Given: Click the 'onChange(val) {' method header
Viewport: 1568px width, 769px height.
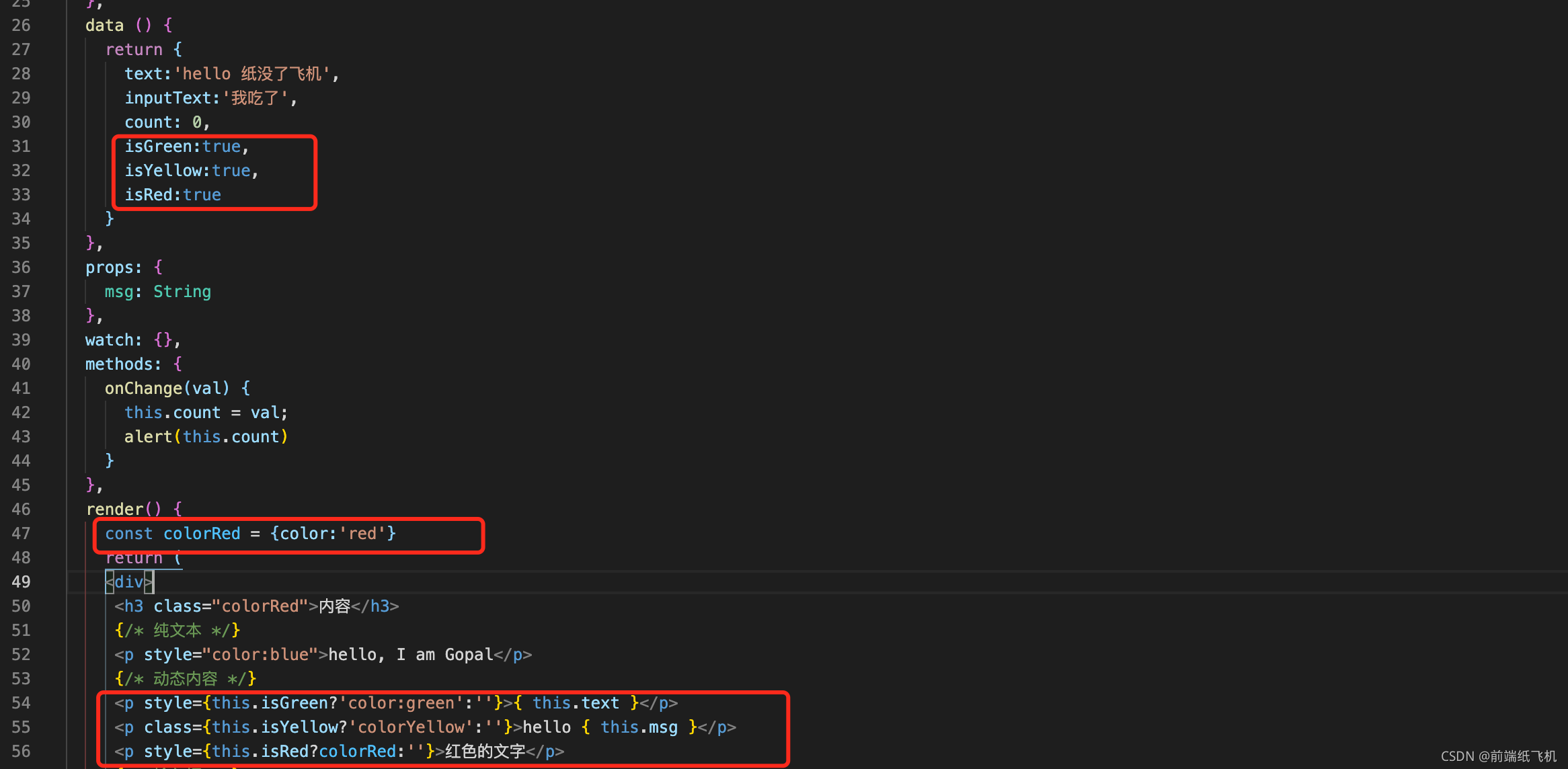Looking at the screenshot, I should point(178,389).
